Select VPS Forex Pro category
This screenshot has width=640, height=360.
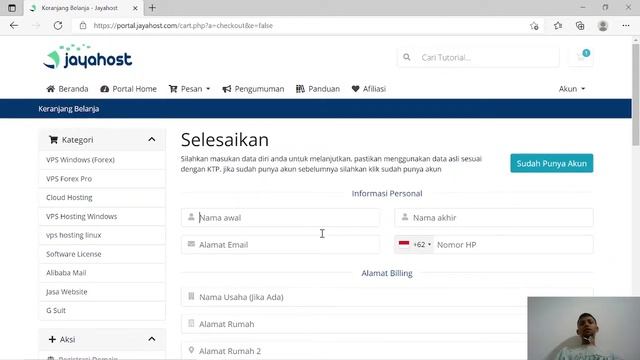pos(102,179)
